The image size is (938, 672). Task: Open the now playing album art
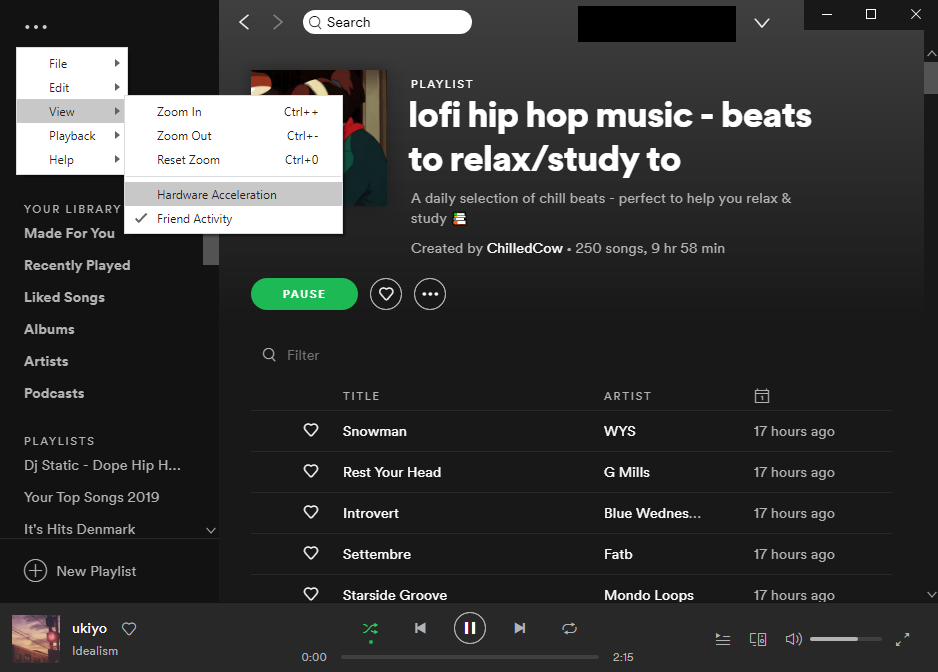[x=36, y=638]
